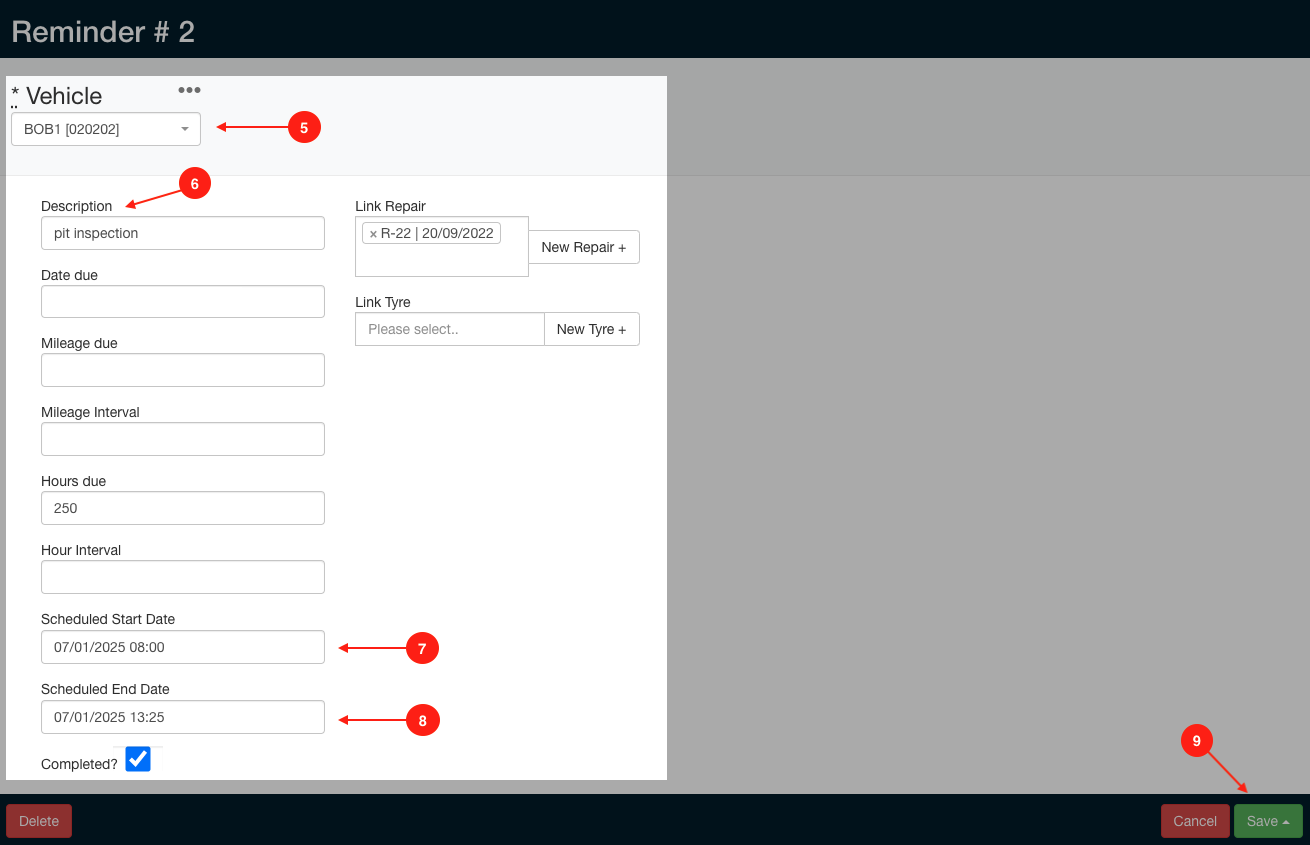Open the three-dot options menu beside Vehicle

pyautogui.click(x=189, y=90)
